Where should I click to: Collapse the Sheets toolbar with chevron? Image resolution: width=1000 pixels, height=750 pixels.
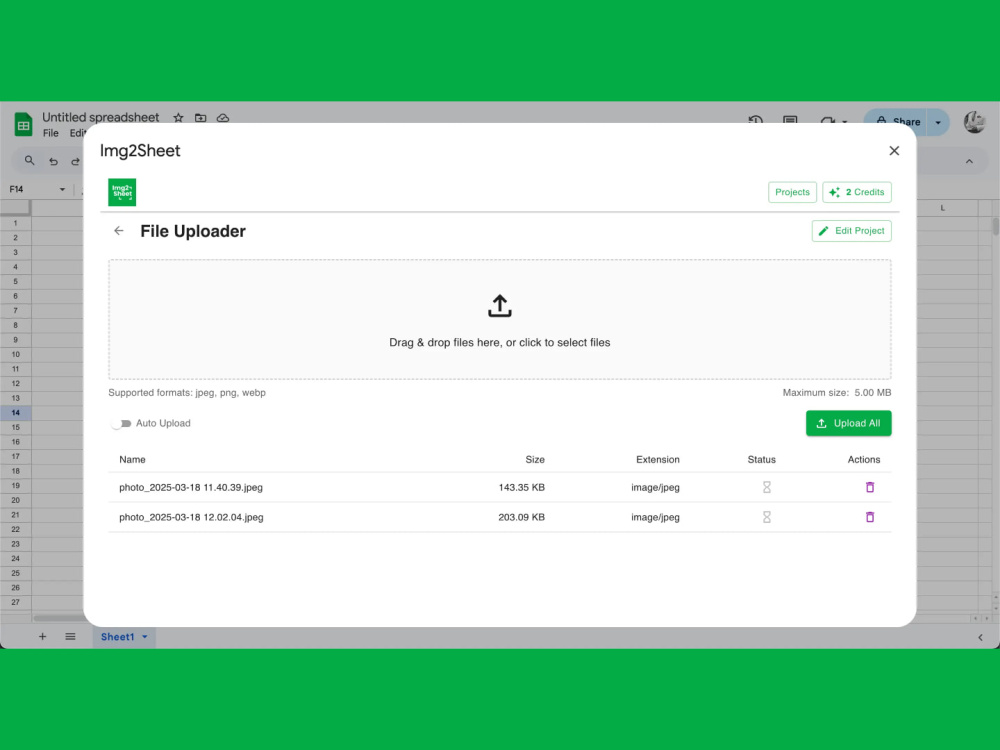(969, 161)
